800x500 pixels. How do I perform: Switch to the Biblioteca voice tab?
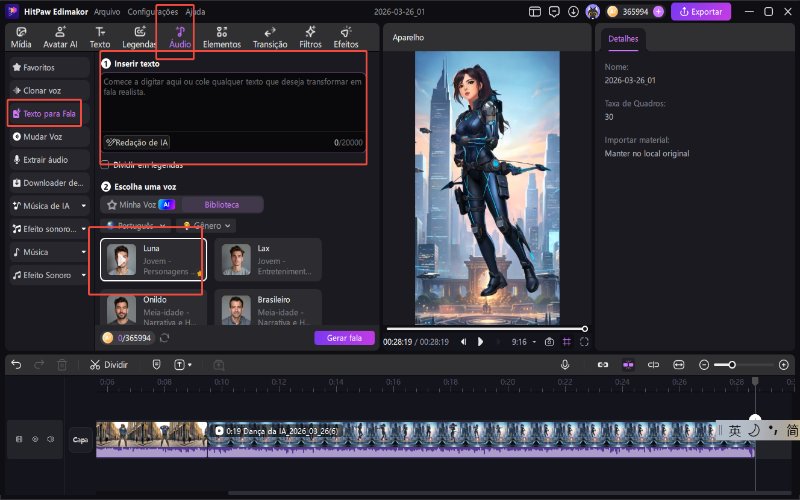click(x=222, y=204)
